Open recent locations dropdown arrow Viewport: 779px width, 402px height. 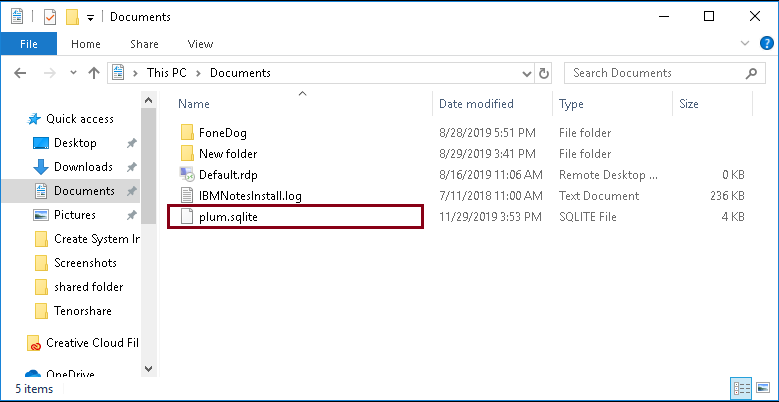pos(74,73)
